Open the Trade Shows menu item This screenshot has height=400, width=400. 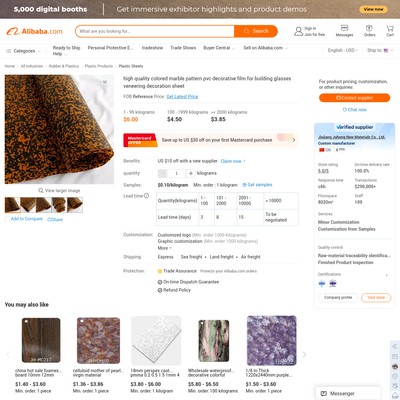coord(183,48)
